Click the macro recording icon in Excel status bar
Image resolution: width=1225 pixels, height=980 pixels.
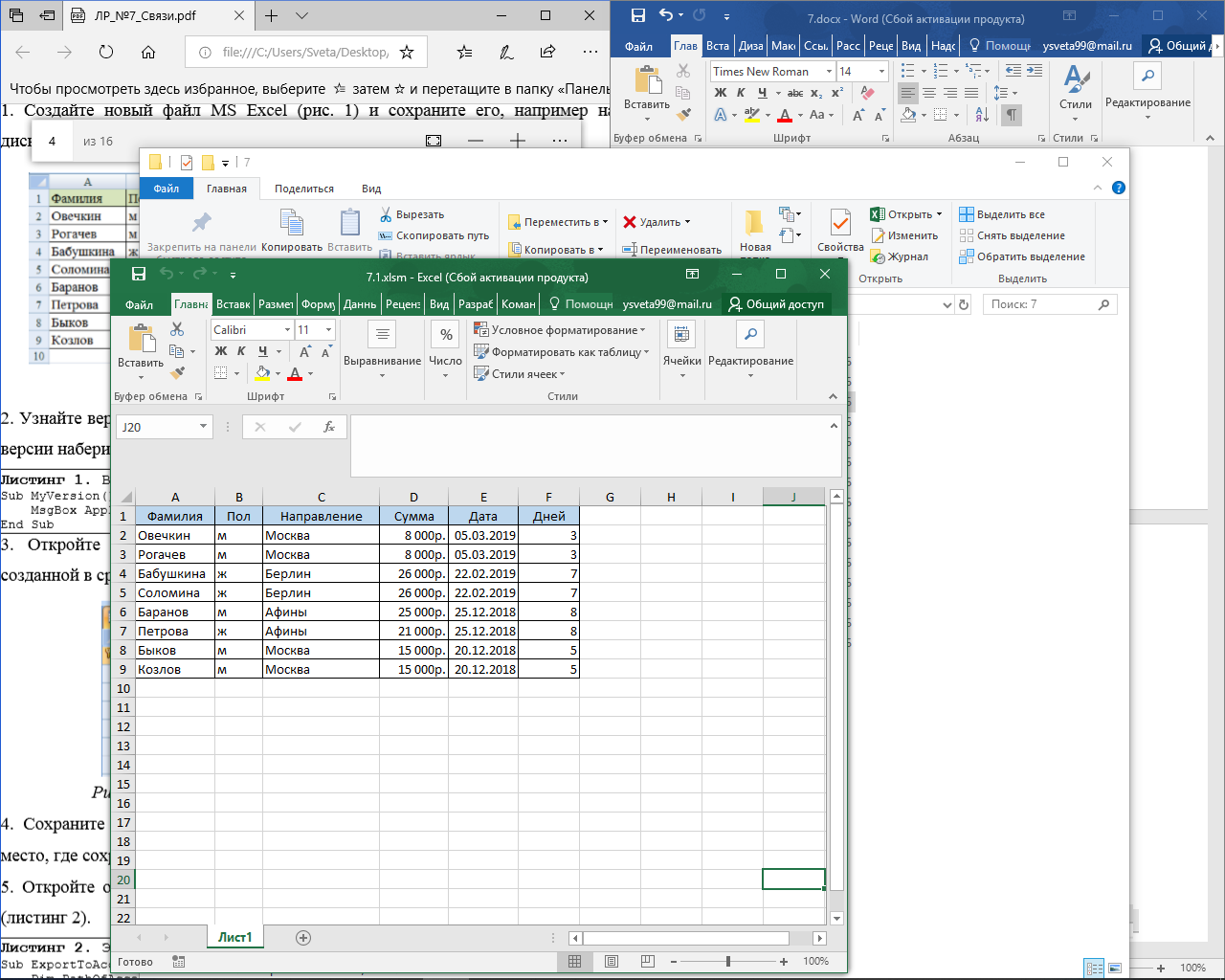pos(178,961)
